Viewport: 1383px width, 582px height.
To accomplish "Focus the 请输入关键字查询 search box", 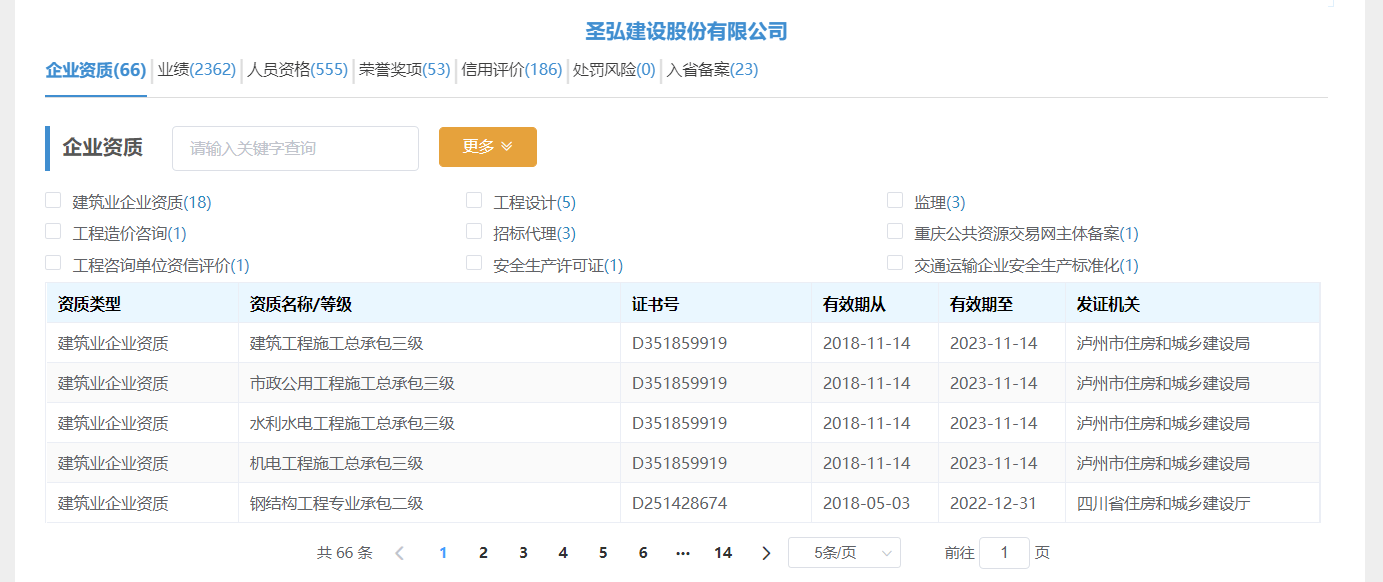I will click(x=295, y=148).
